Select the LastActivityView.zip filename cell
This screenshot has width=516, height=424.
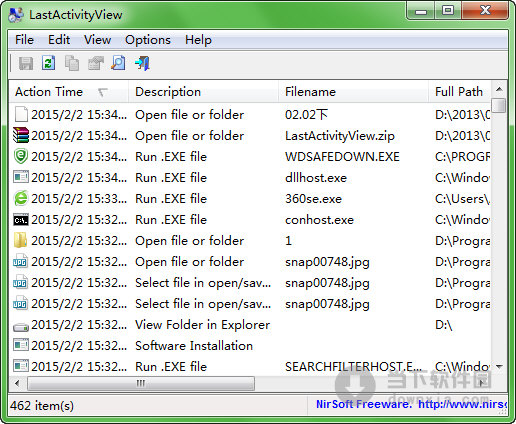(340, 136)
